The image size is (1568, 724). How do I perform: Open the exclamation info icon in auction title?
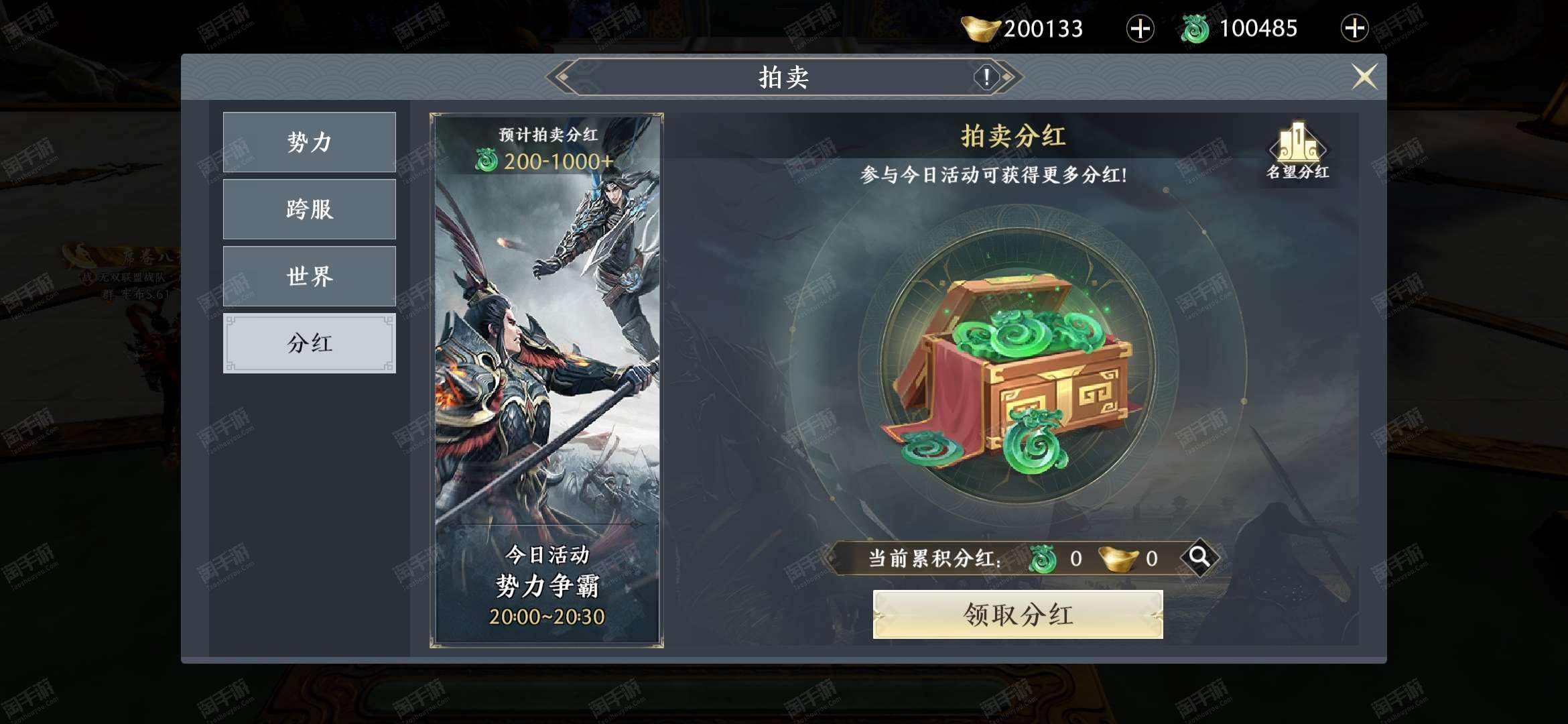coord(986,77)
